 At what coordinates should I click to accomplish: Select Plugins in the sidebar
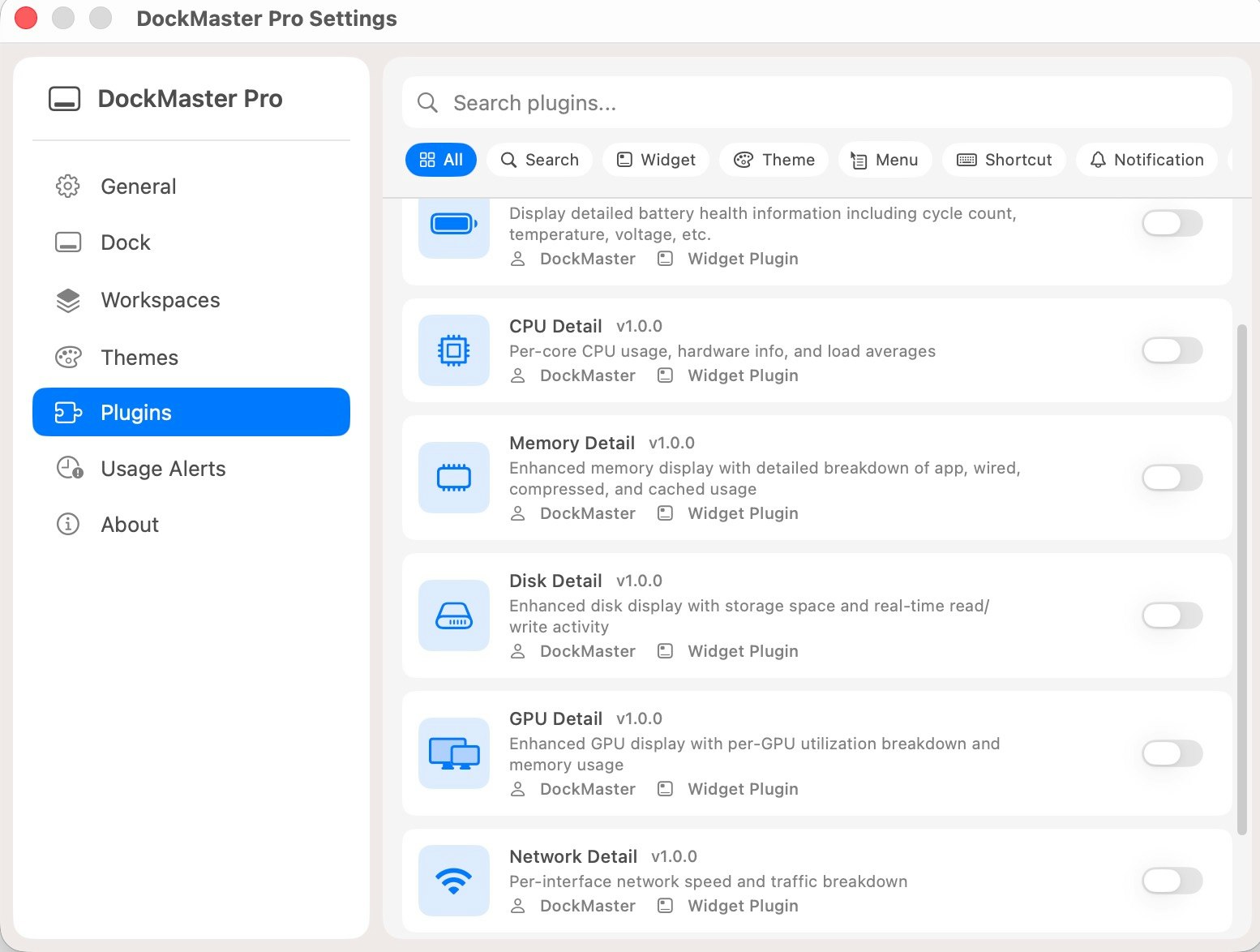pos(191,412)
